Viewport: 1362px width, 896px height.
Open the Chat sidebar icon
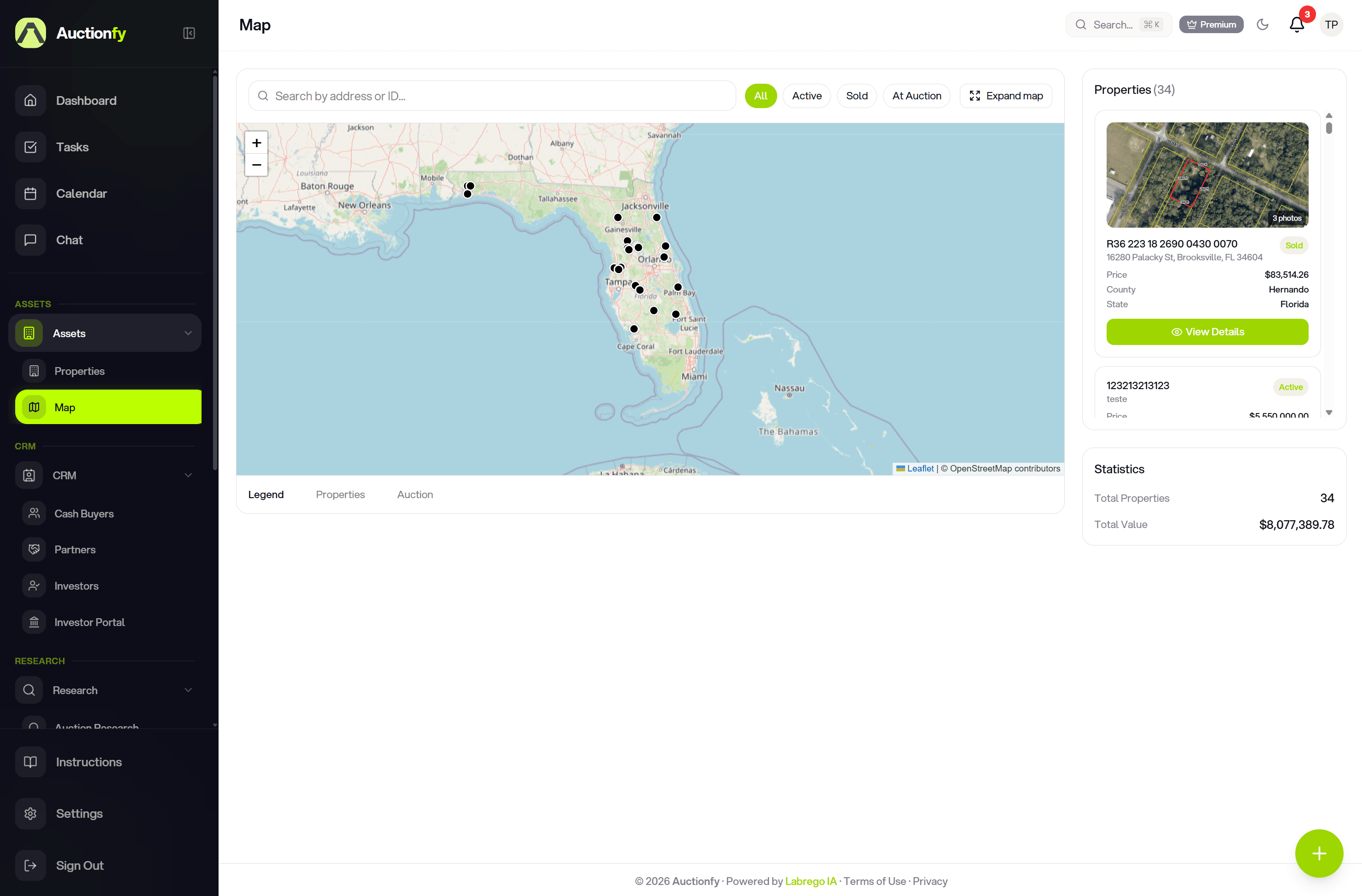pos(30,240)
